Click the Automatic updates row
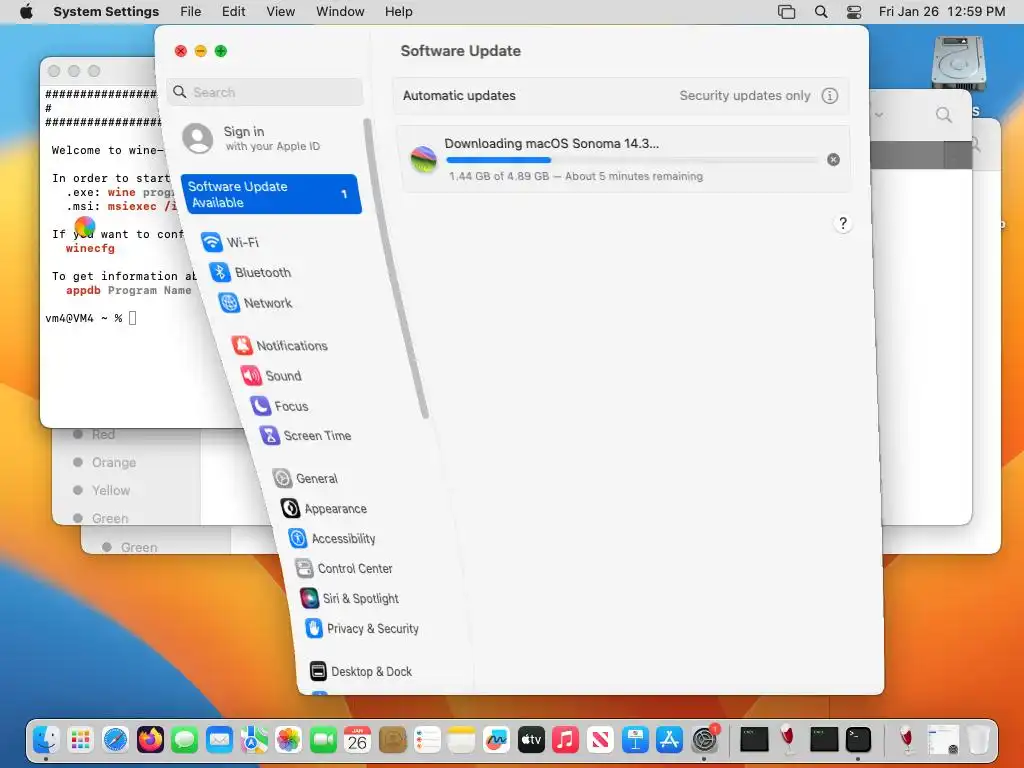Screen dimensions: 1024x768 click(621, 96)
